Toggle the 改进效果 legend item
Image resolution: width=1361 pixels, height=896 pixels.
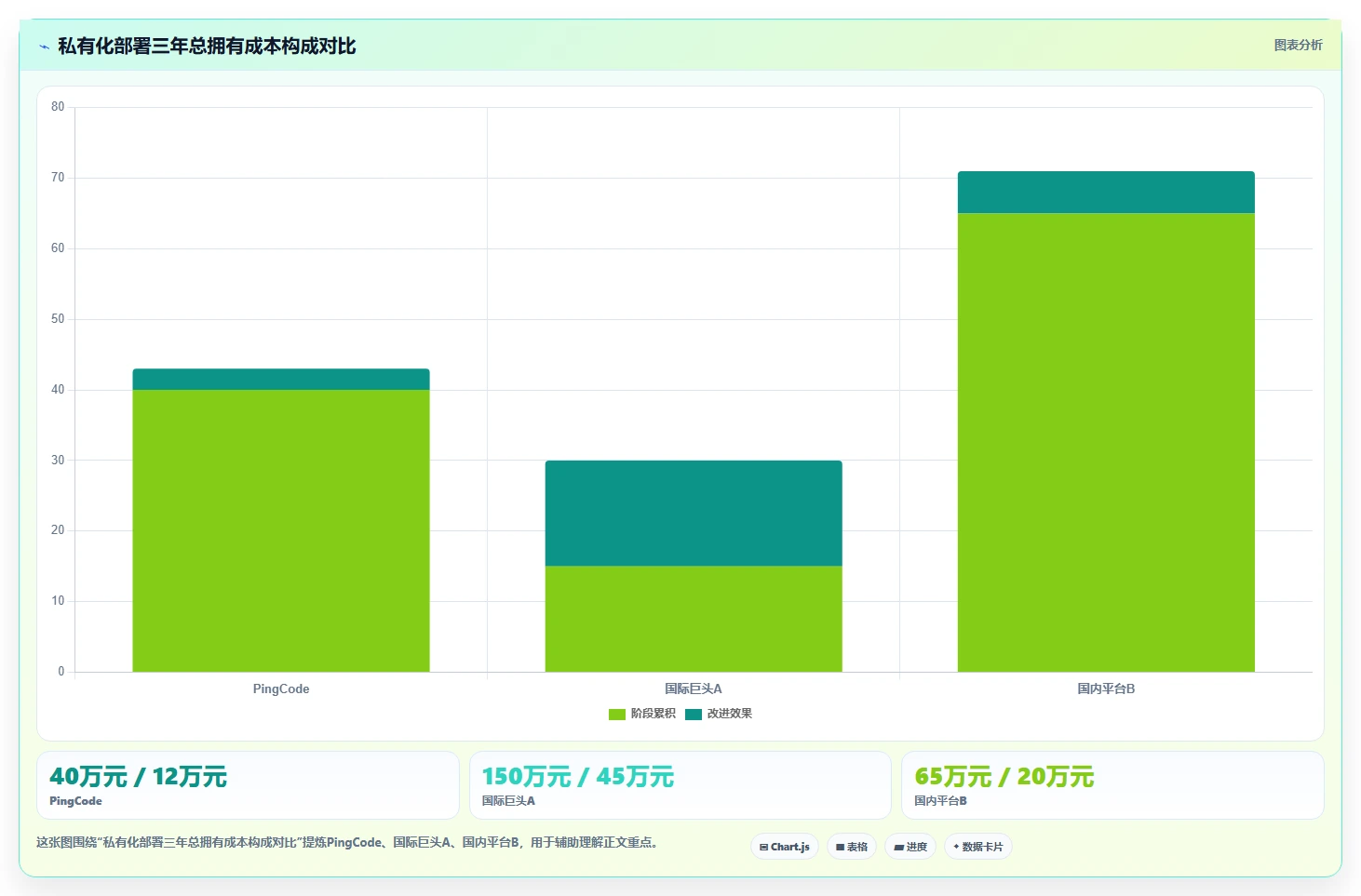(718, 714)
